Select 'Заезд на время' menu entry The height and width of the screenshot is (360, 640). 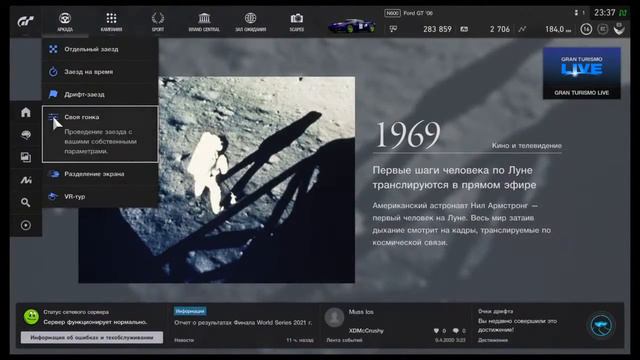(100, 72)
